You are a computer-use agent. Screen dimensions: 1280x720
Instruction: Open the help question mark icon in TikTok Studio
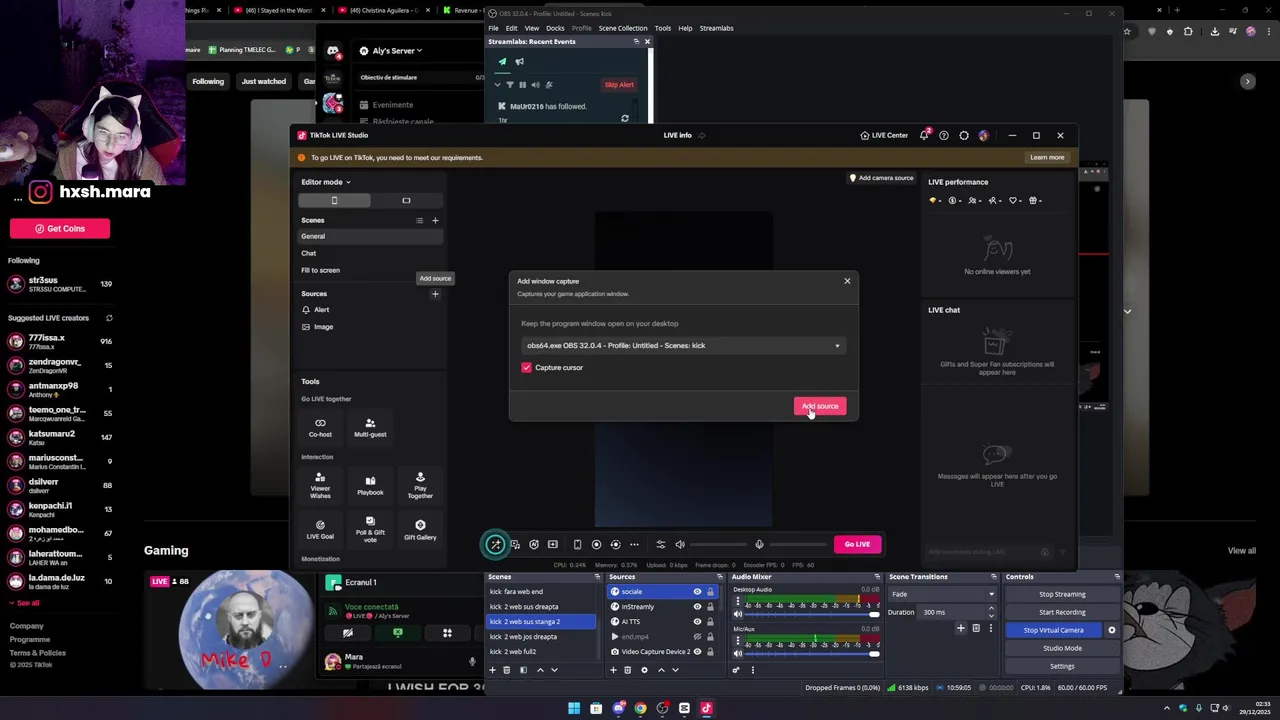[943, 135]
